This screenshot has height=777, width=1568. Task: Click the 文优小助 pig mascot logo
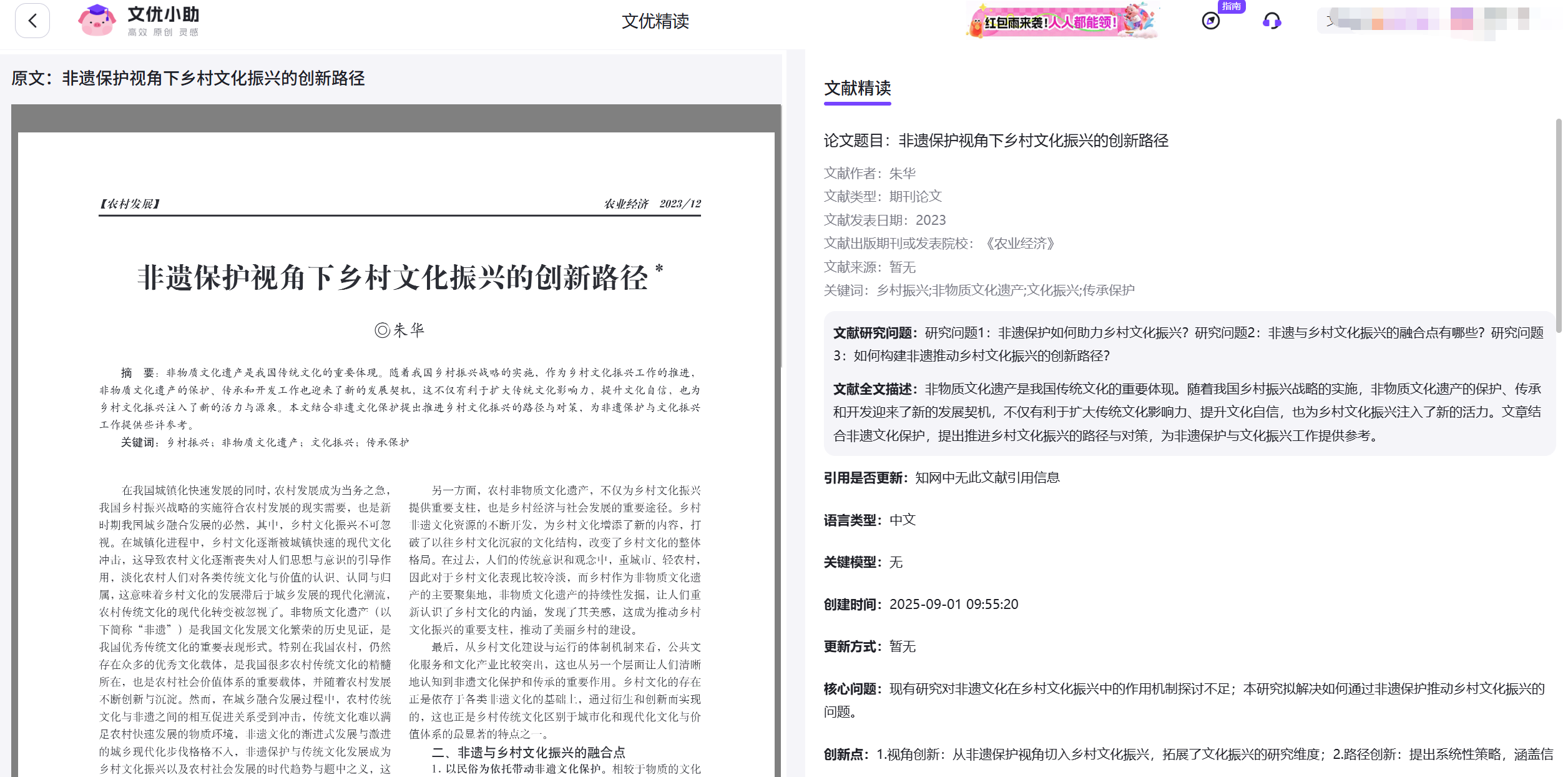click(x=97, y=21)
